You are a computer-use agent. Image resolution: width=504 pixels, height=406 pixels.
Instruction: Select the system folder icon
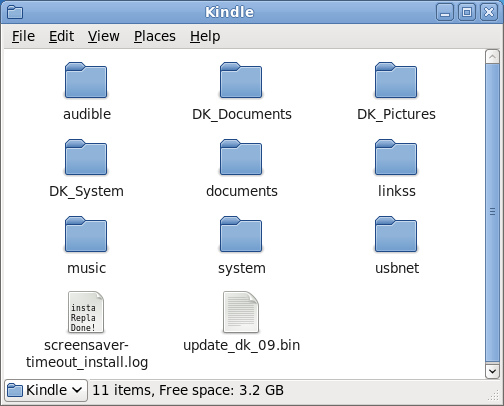click(x=241, y=234)
